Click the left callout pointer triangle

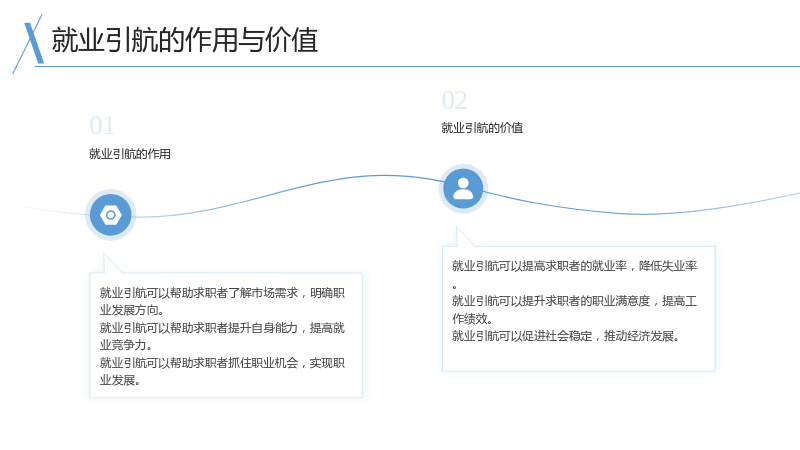click(x=112, y=263)
